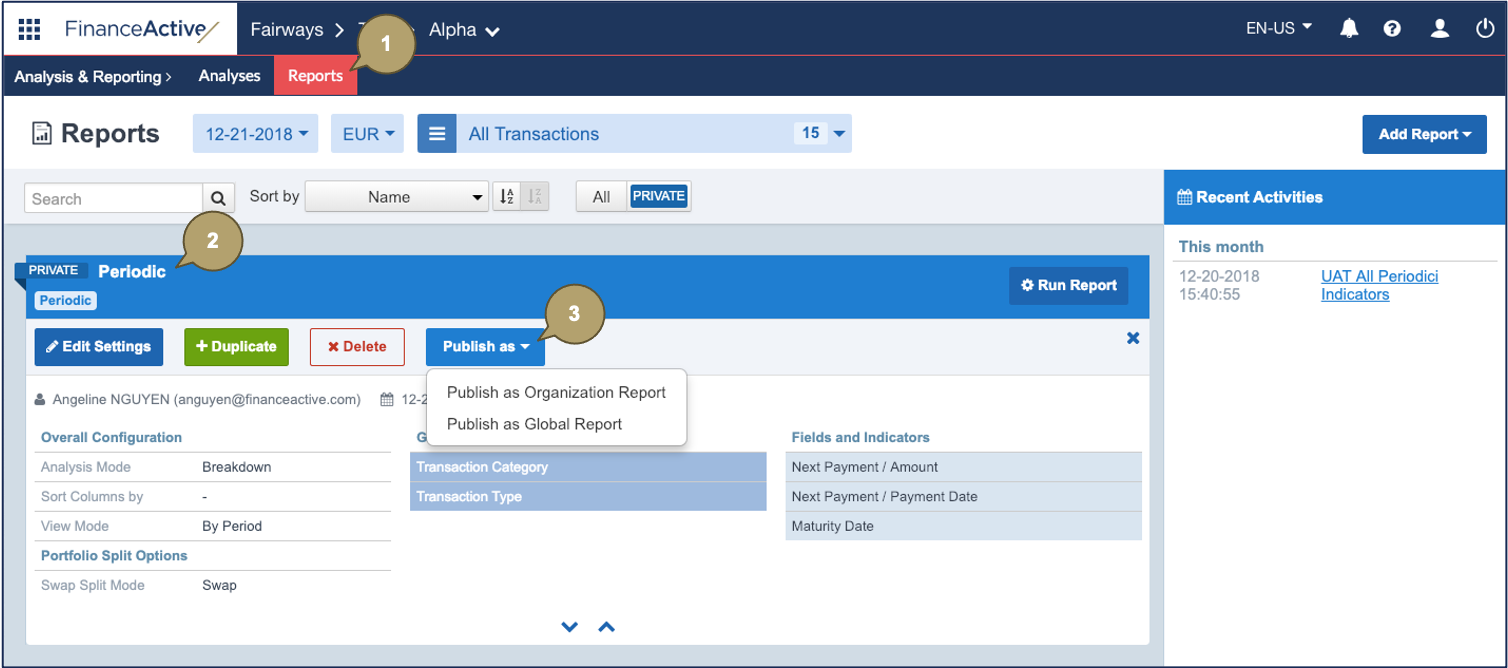
Task: Toggle the PRIVATE filter button
Action: coord(659,197)
